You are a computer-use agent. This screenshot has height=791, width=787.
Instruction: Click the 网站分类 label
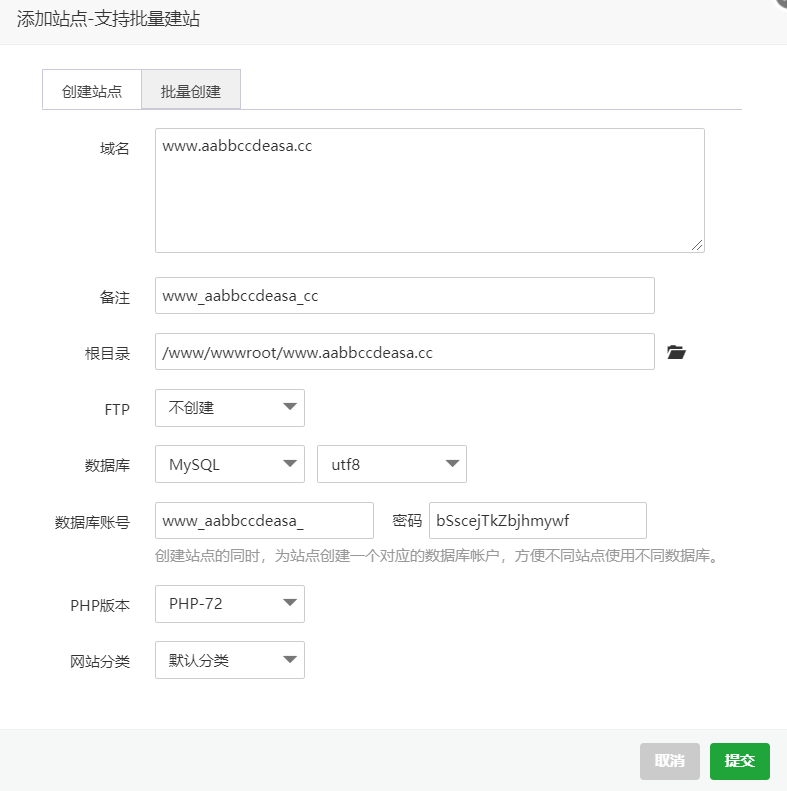coord(100,661)
